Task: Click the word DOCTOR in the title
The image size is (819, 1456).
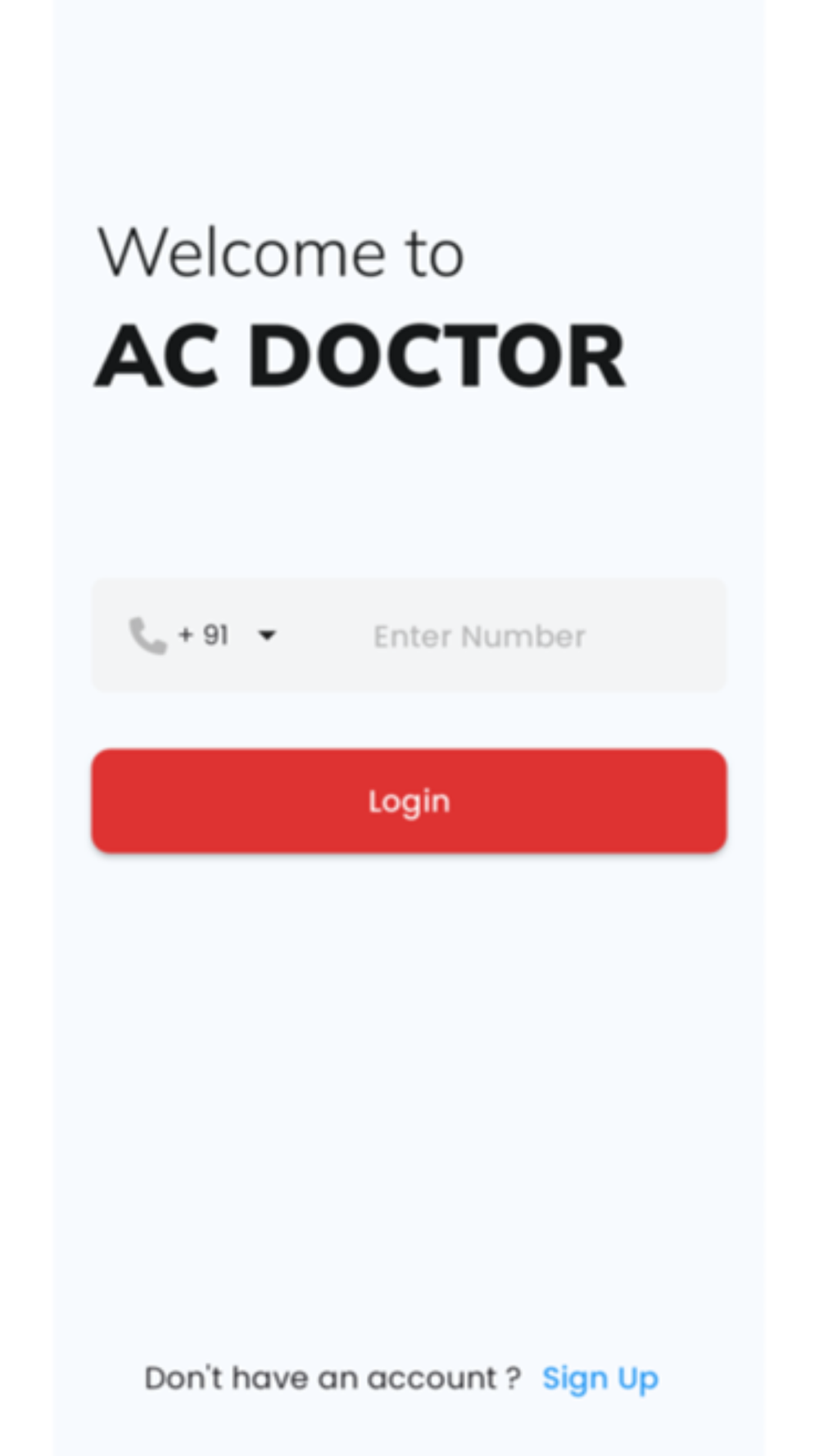Action: point(437,356)
